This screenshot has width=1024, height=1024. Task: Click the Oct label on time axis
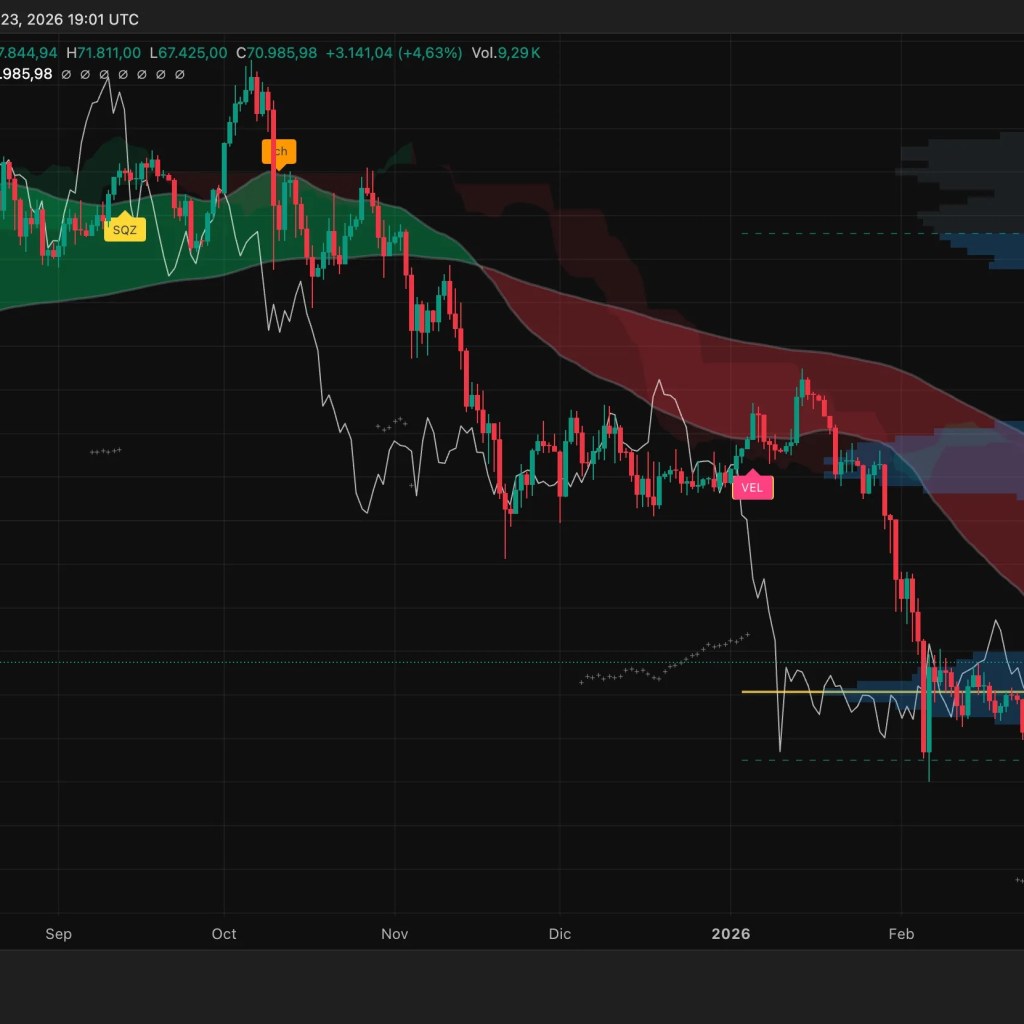click(x=224, y=934)
